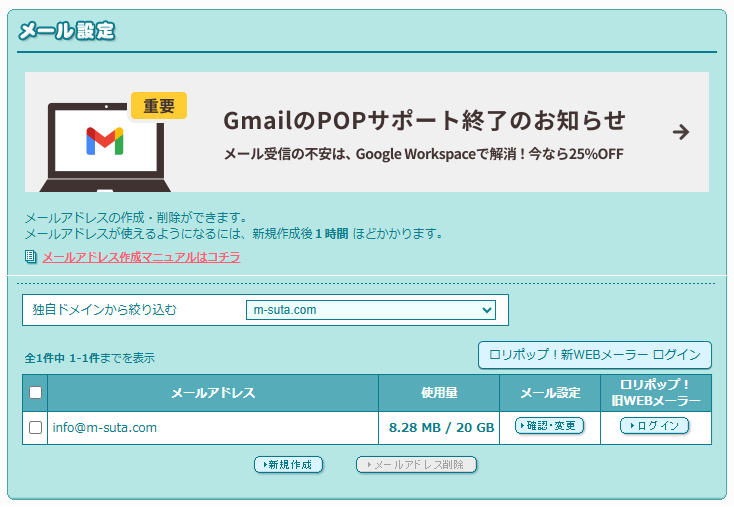Click the arrow icon on the Gmail banner
Viewport: 734px width, 507px height.
681,132
